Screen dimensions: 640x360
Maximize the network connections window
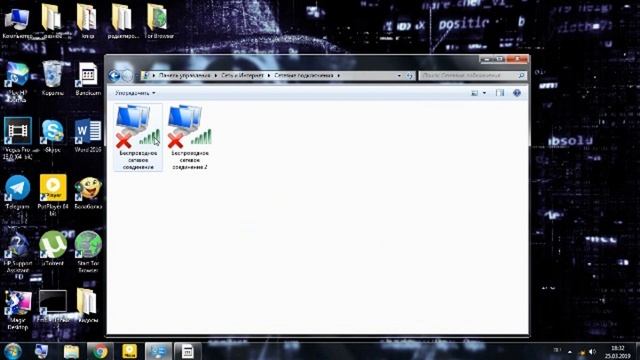pos(499,59)
